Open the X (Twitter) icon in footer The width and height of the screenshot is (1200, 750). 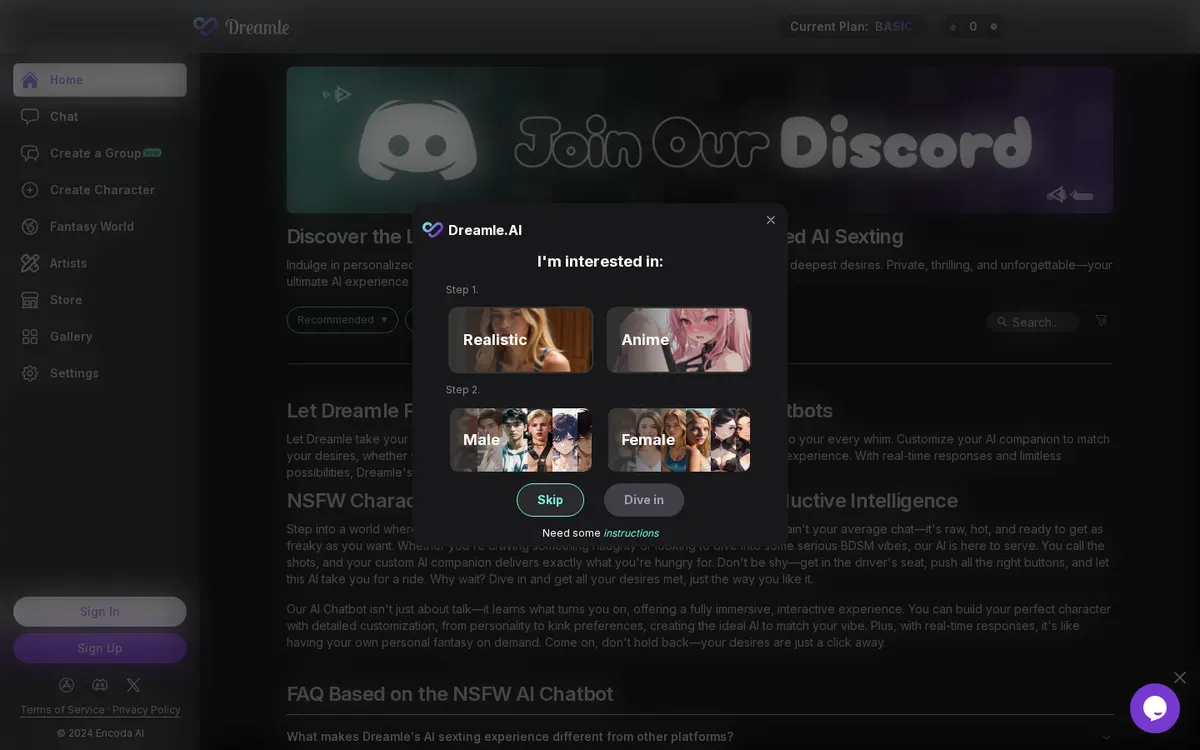click(133, 685)
